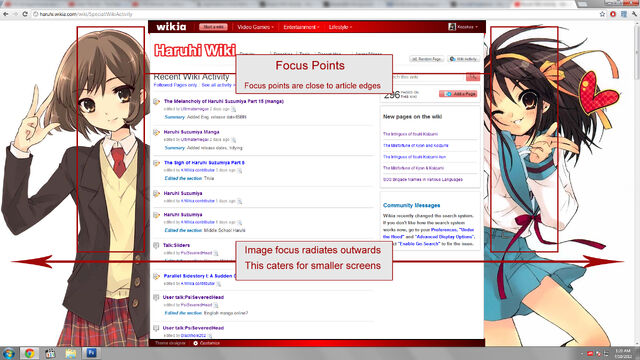
Task: Click the wiki search submit button
Action: pyautogui.click(x=473, y=77)
